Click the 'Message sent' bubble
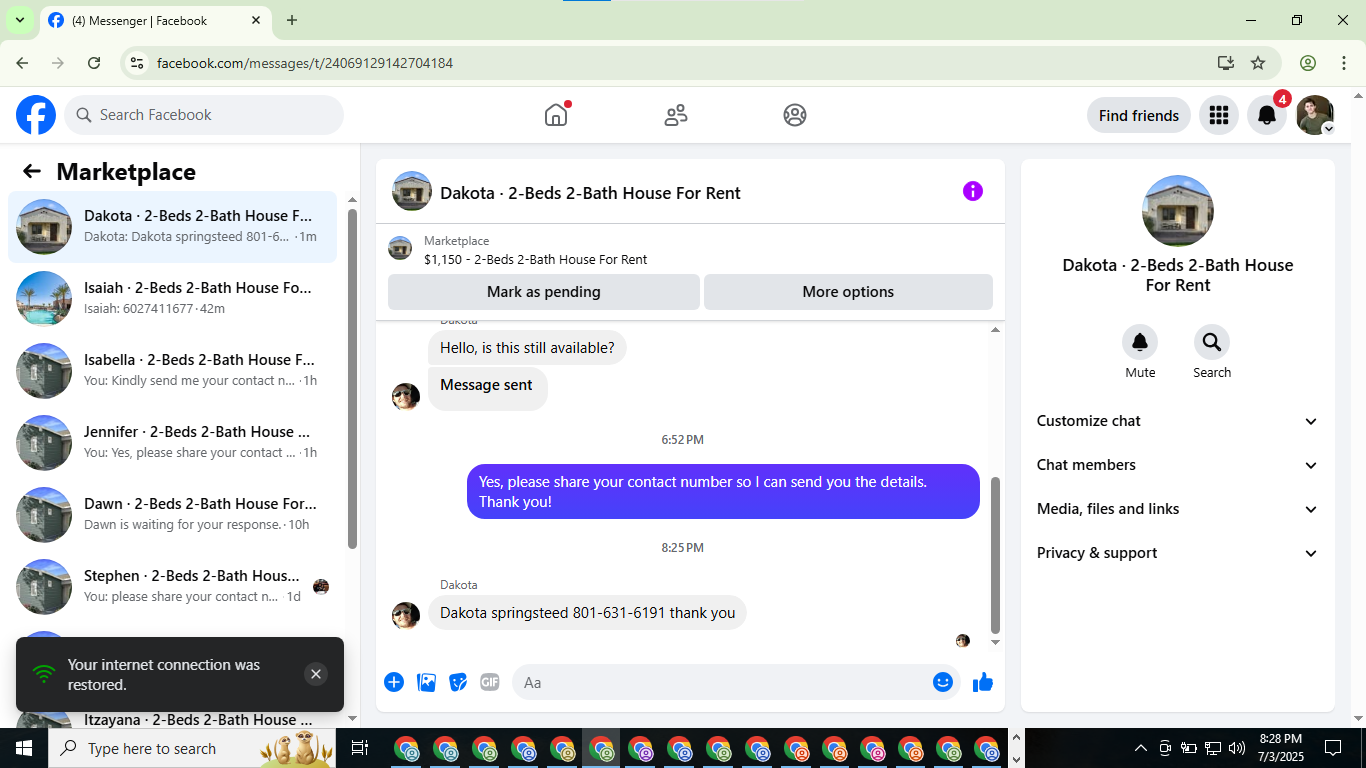 (487, 389)
